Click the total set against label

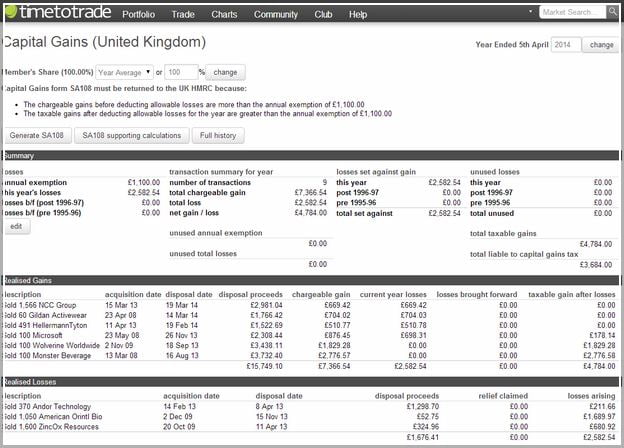pos(364,213)
